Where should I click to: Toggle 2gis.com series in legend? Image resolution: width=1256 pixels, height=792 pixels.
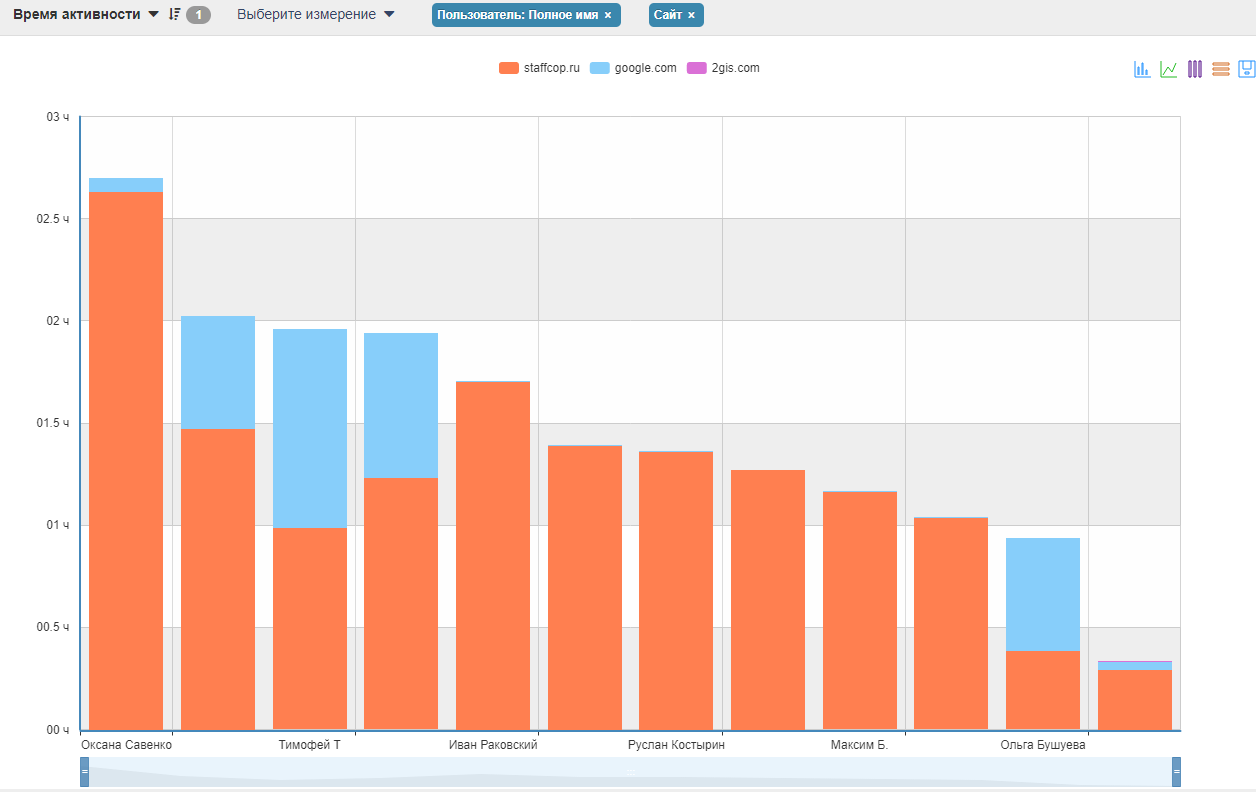[722, 68]
